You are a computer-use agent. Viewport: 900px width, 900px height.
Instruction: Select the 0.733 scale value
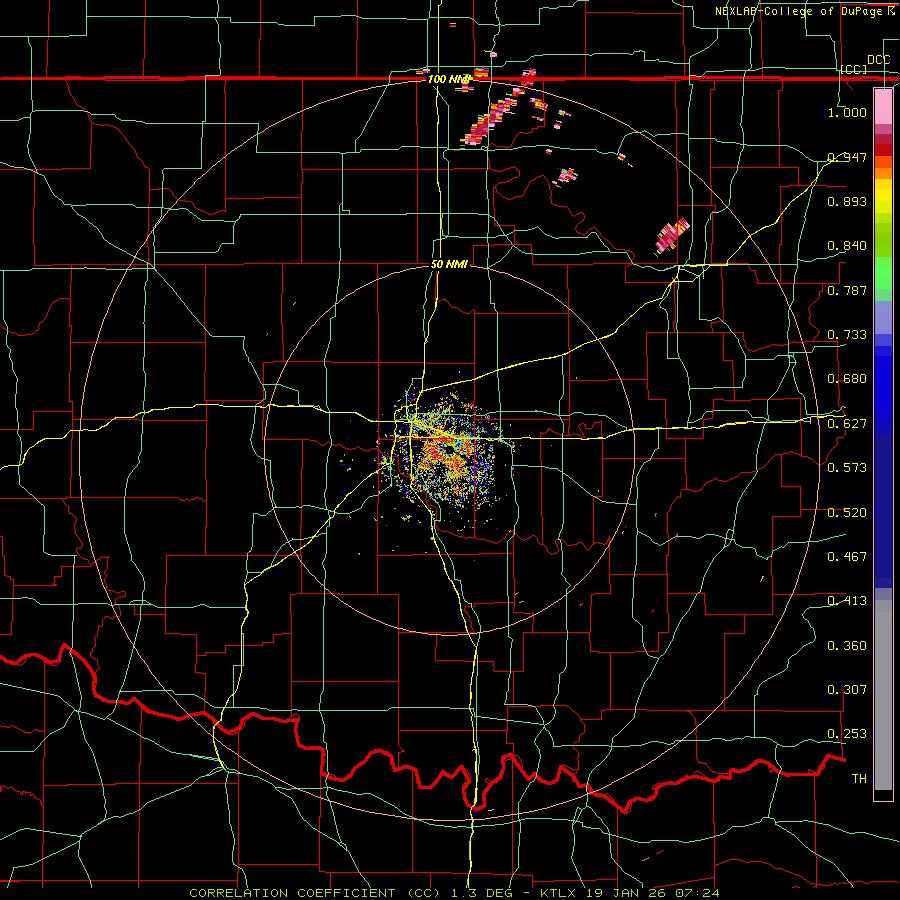[847, 335]
